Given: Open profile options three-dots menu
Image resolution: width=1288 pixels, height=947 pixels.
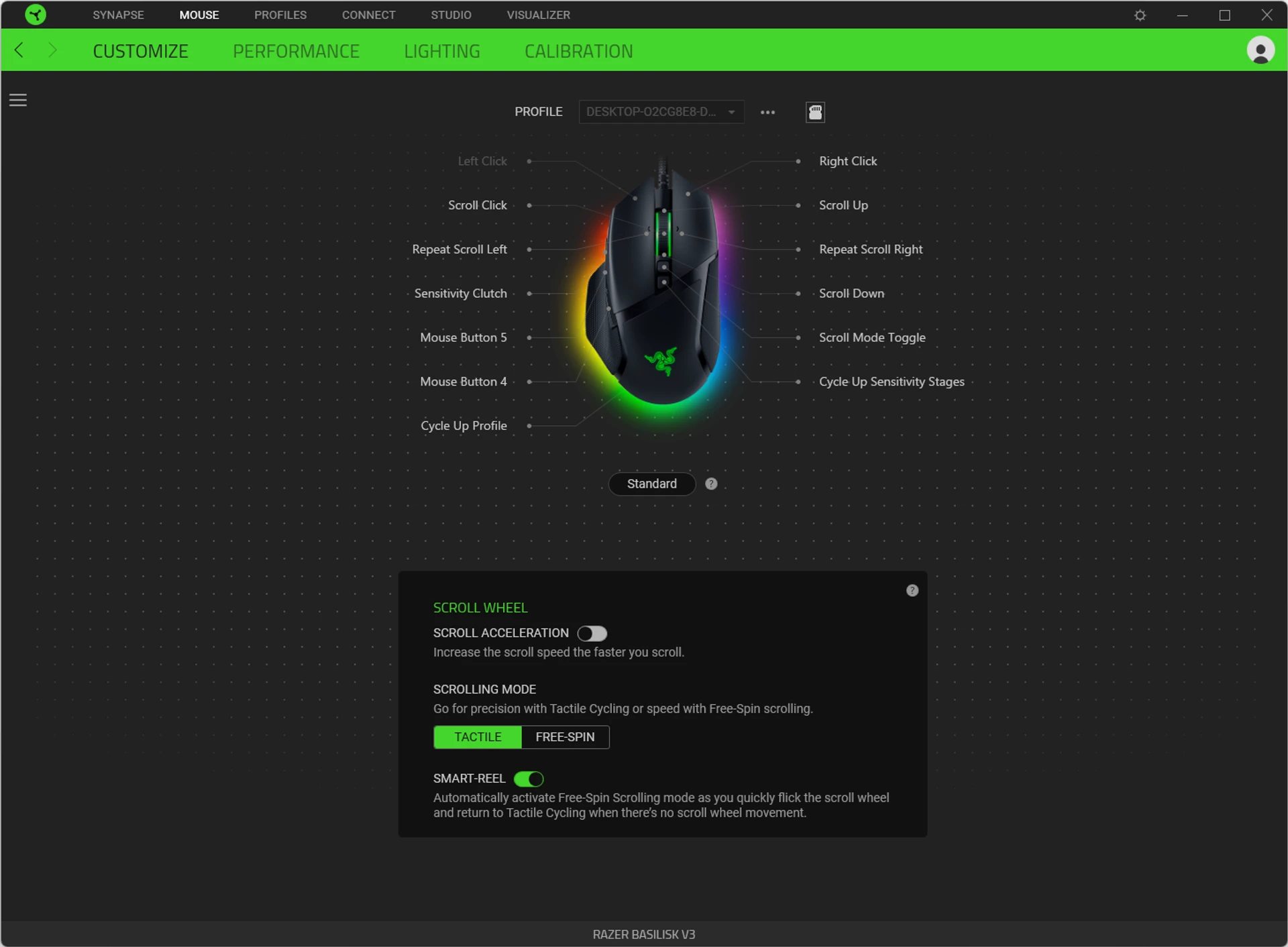Looking at the screenshot, I should 767,112.
